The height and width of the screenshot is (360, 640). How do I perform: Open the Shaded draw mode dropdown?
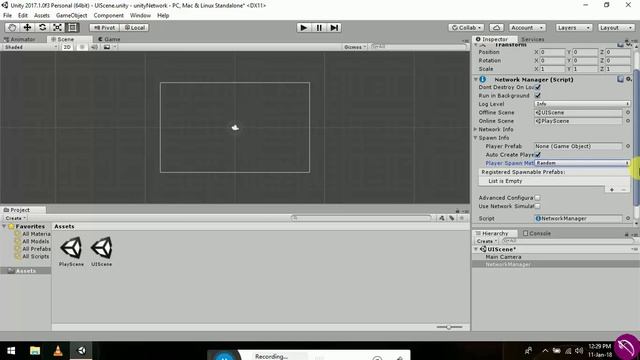(x=31, y=47)
